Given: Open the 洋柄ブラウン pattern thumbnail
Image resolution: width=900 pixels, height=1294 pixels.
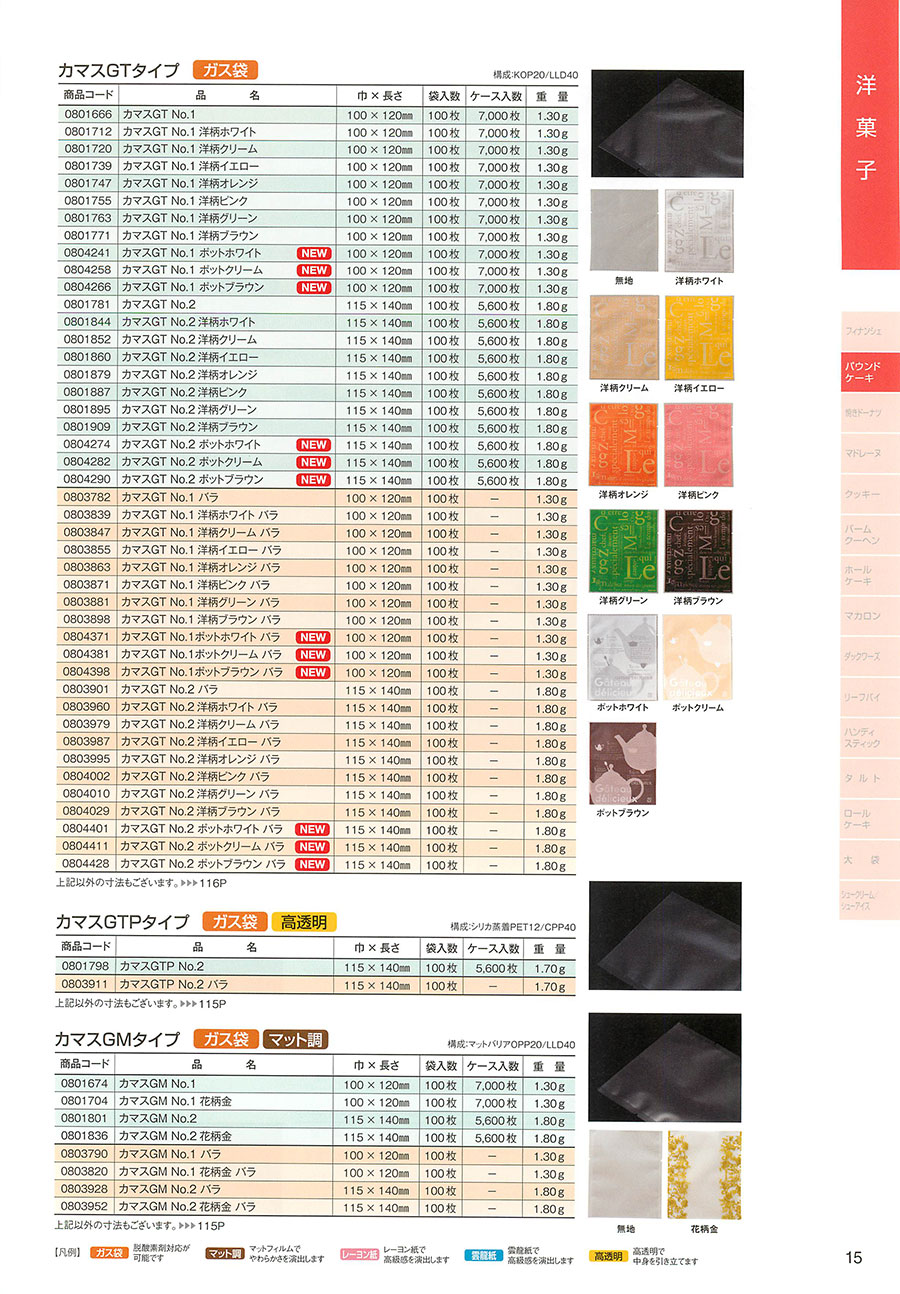Looking at the screenshot, I should point(698,550).
